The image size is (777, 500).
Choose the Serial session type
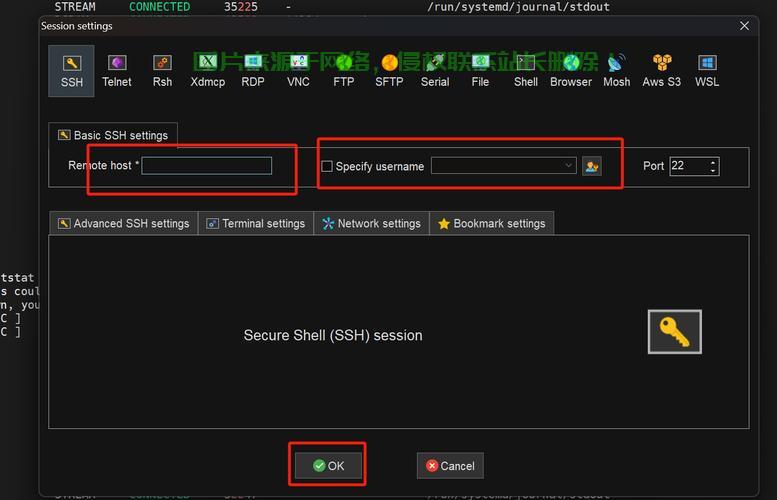[435, 71]
